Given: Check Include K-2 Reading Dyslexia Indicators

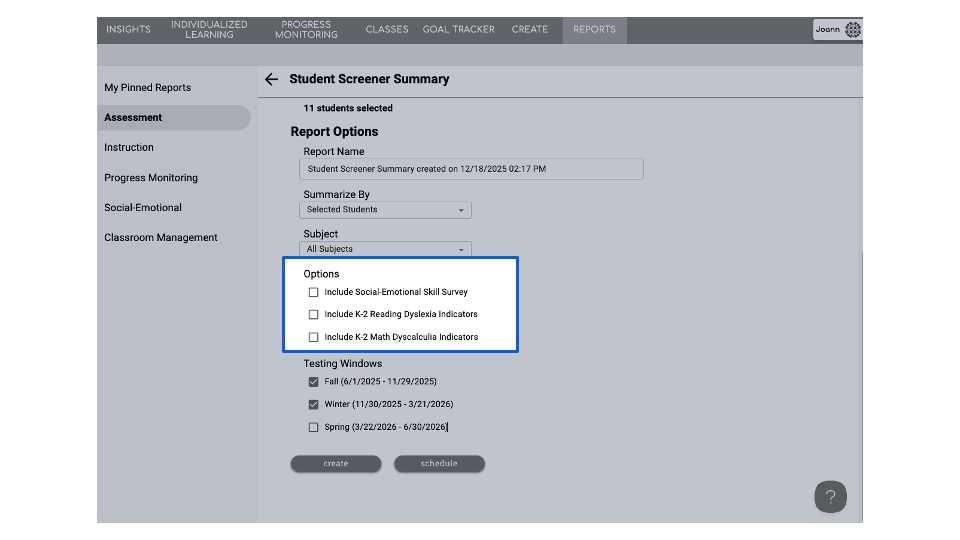Looking at the screenshot, I should coord(313,314).
